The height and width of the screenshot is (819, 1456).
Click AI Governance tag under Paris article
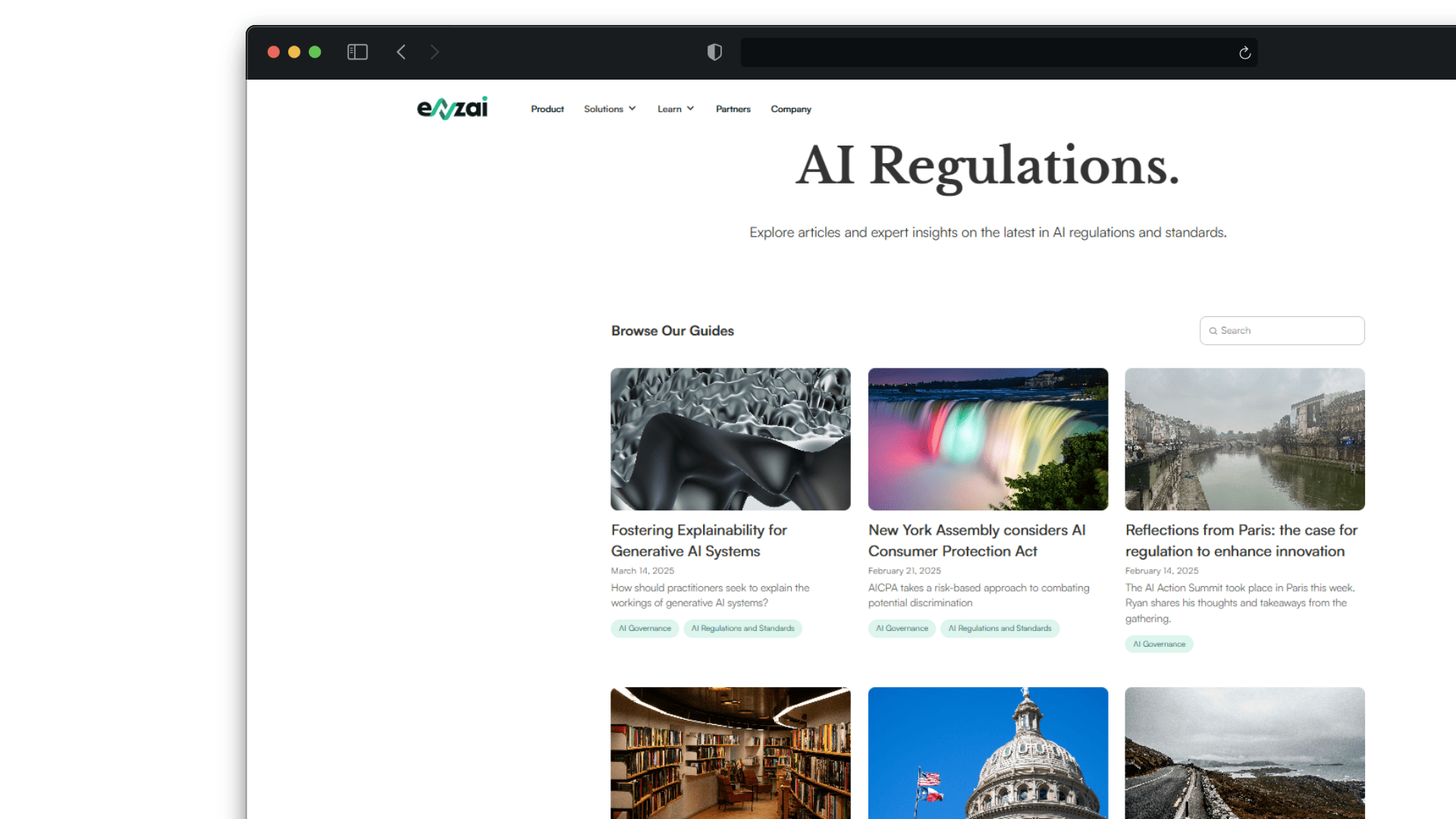point(1159,645)
